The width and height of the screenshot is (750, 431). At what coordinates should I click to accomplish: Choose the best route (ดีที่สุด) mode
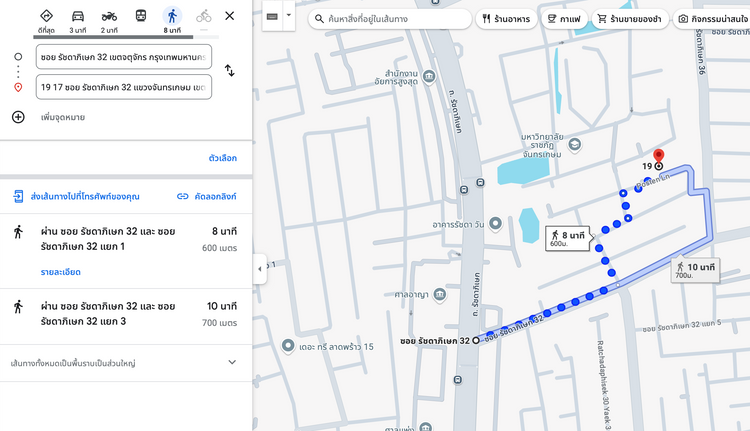coord(46,19)
